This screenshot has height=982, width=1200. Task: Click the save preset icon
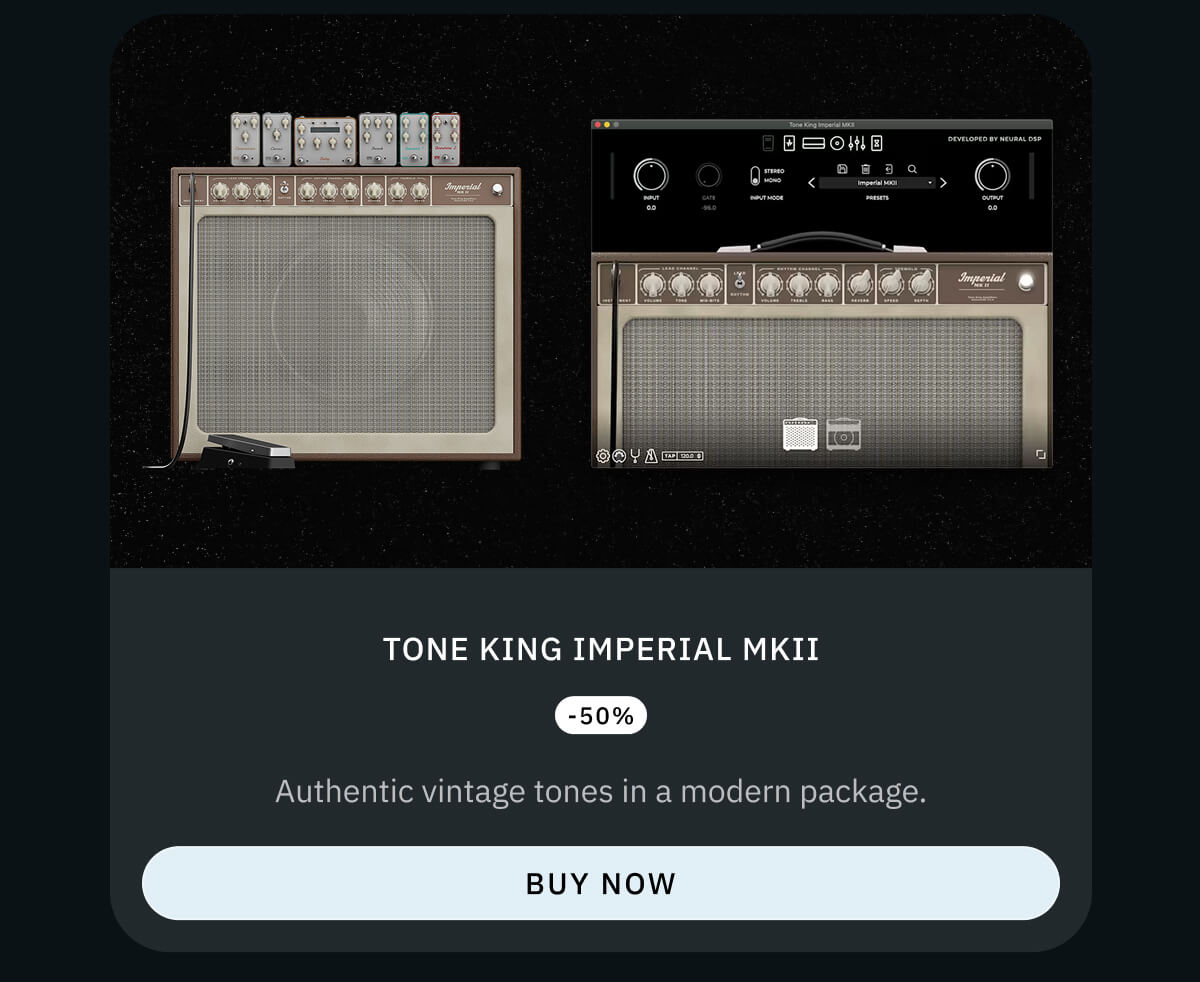click(844, 169)
